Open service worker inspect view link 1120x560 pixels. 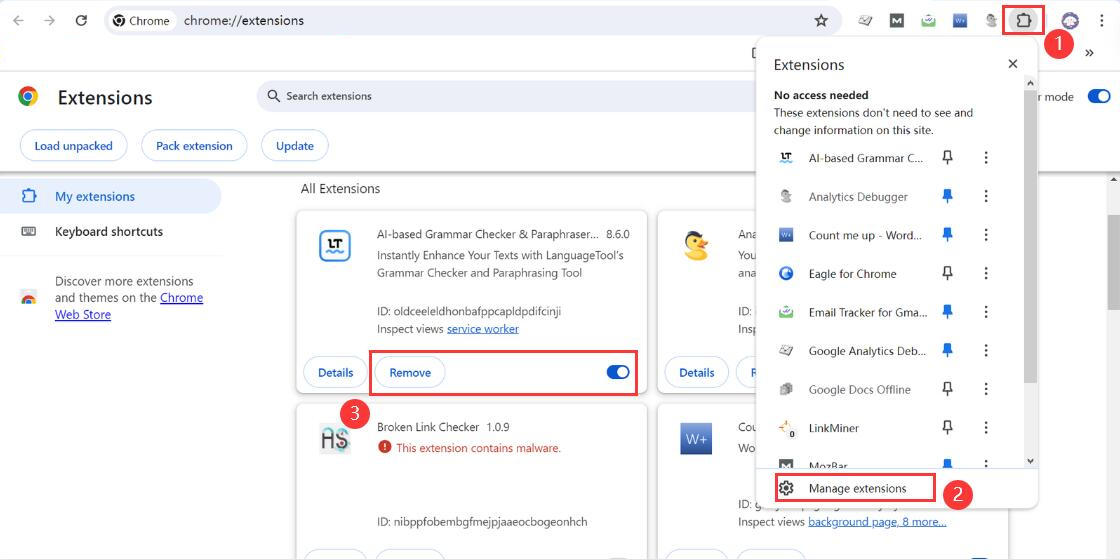pos(483,329)
